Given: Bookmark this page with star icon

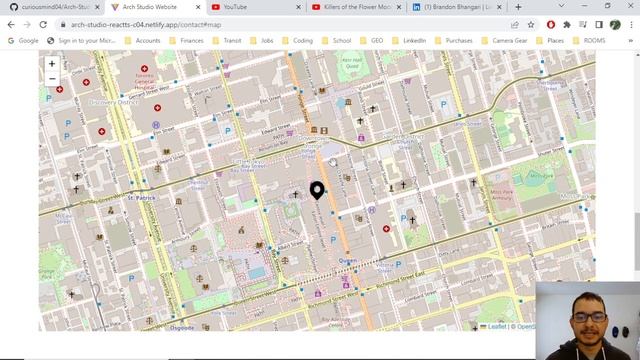Looking at the screenshot, I should point(531,25).
